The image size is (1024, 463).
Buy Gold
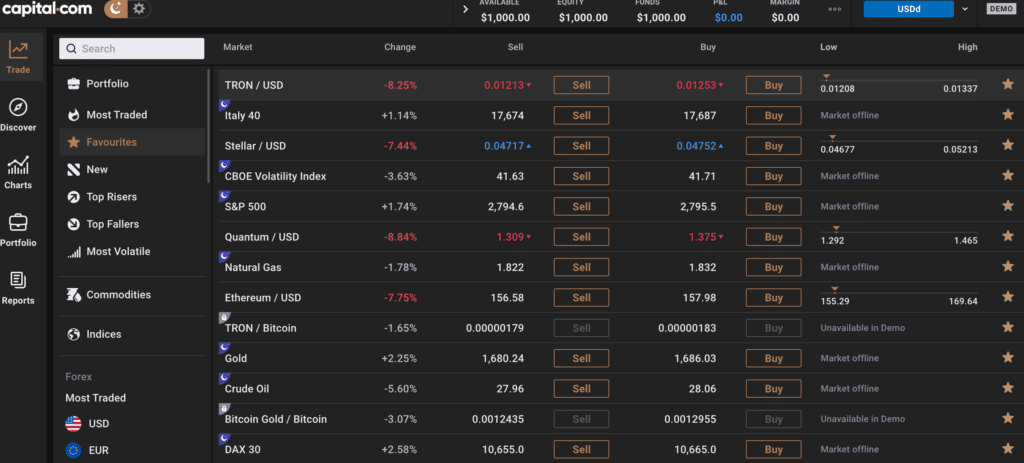[x=773, y=358]
